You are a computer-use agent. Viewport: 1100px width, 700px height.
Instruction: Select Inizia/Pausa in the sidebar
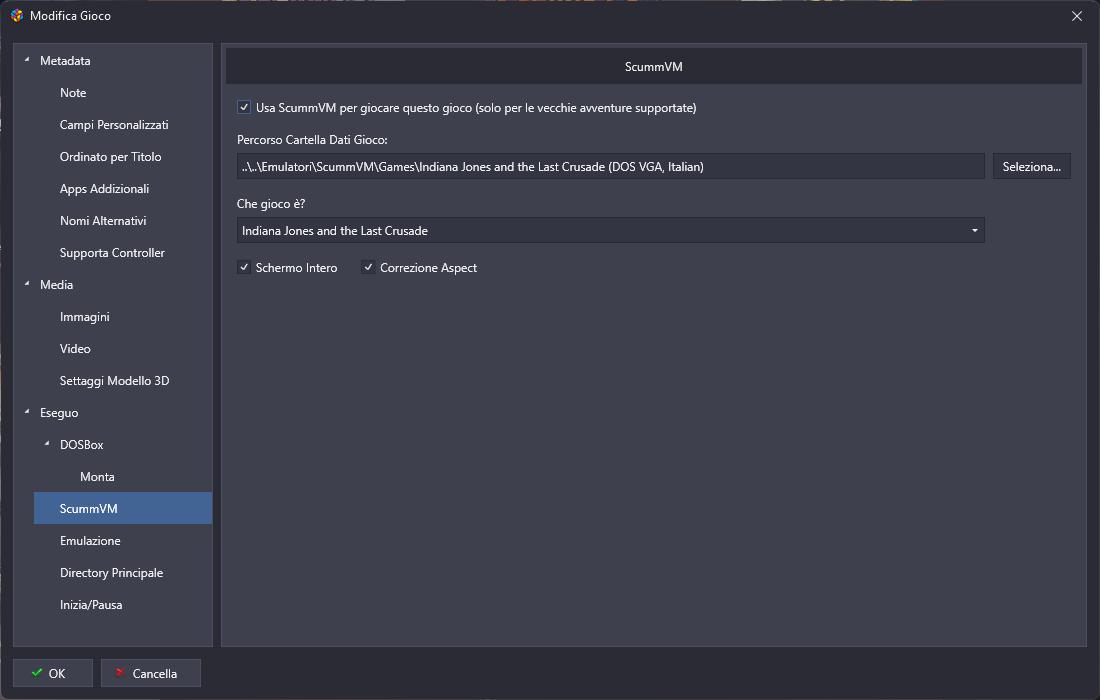(x=91, y=605)
